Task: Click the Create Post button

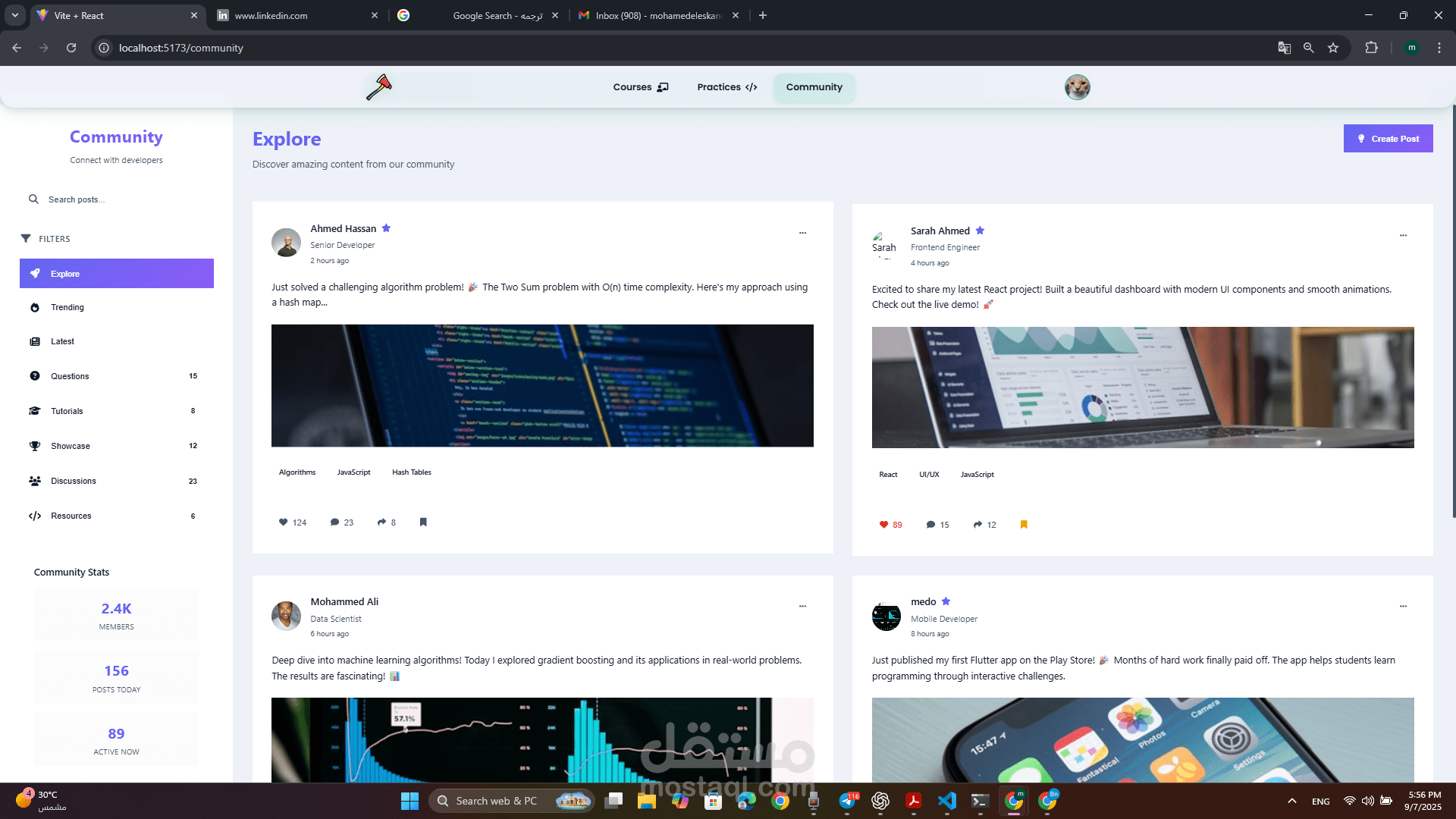Action: pyautogui.click(x=1388, y=139)
